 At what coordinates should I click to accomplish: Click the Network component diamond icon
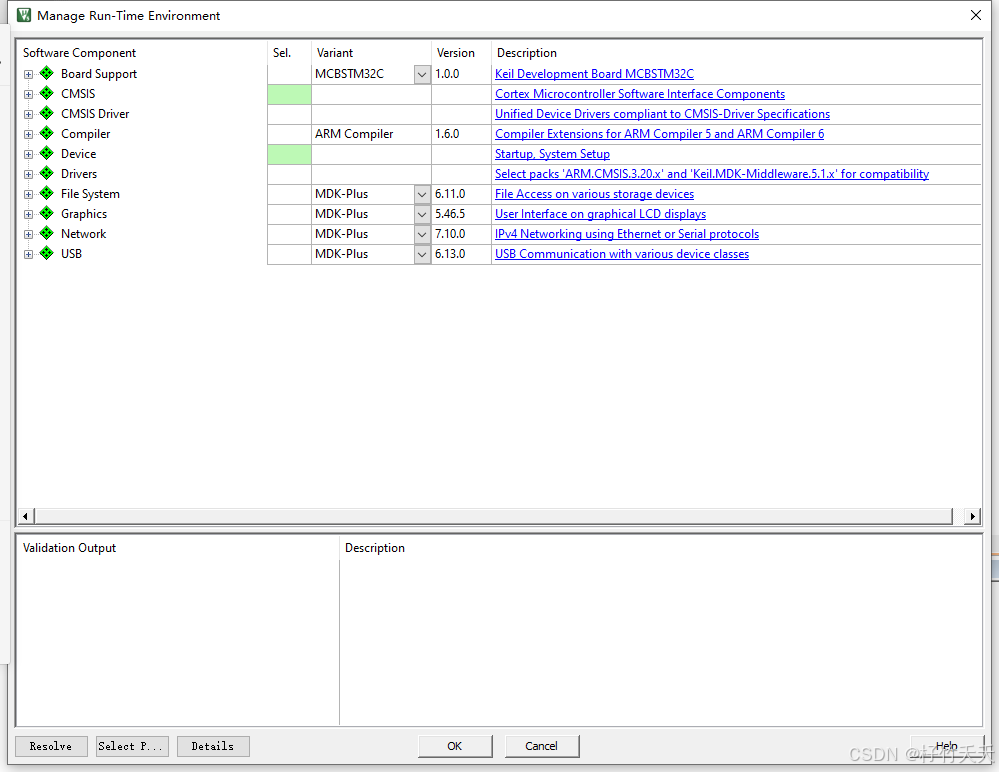[47, 234]
